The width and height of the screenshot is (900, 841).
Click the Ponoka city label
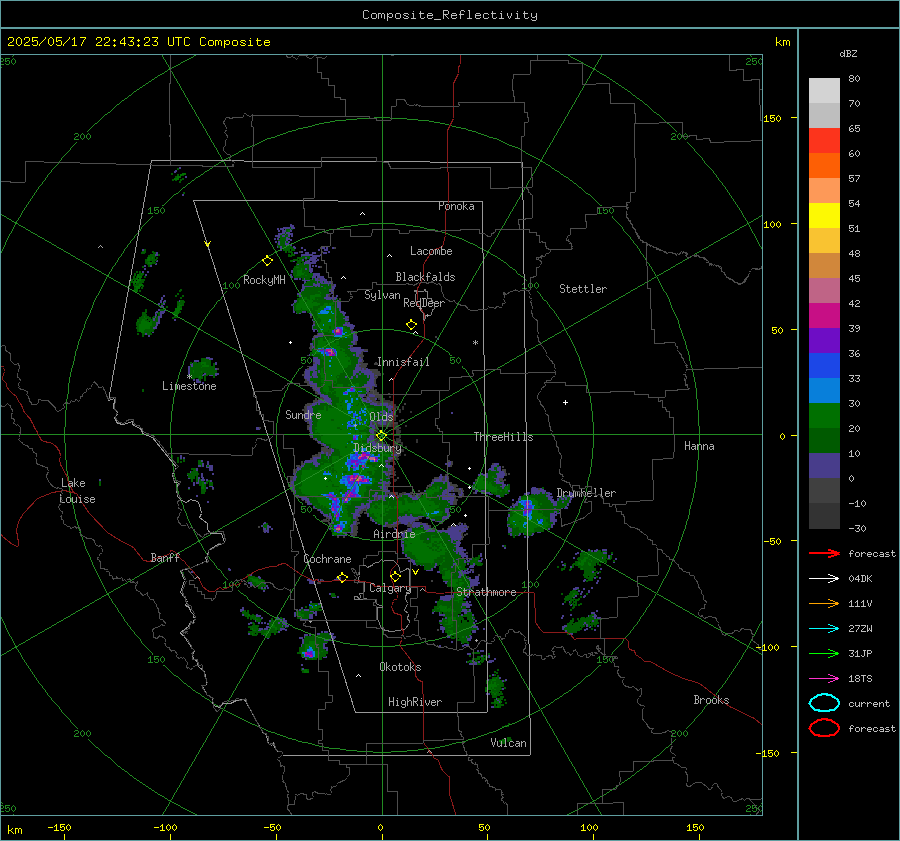[456, 206]
